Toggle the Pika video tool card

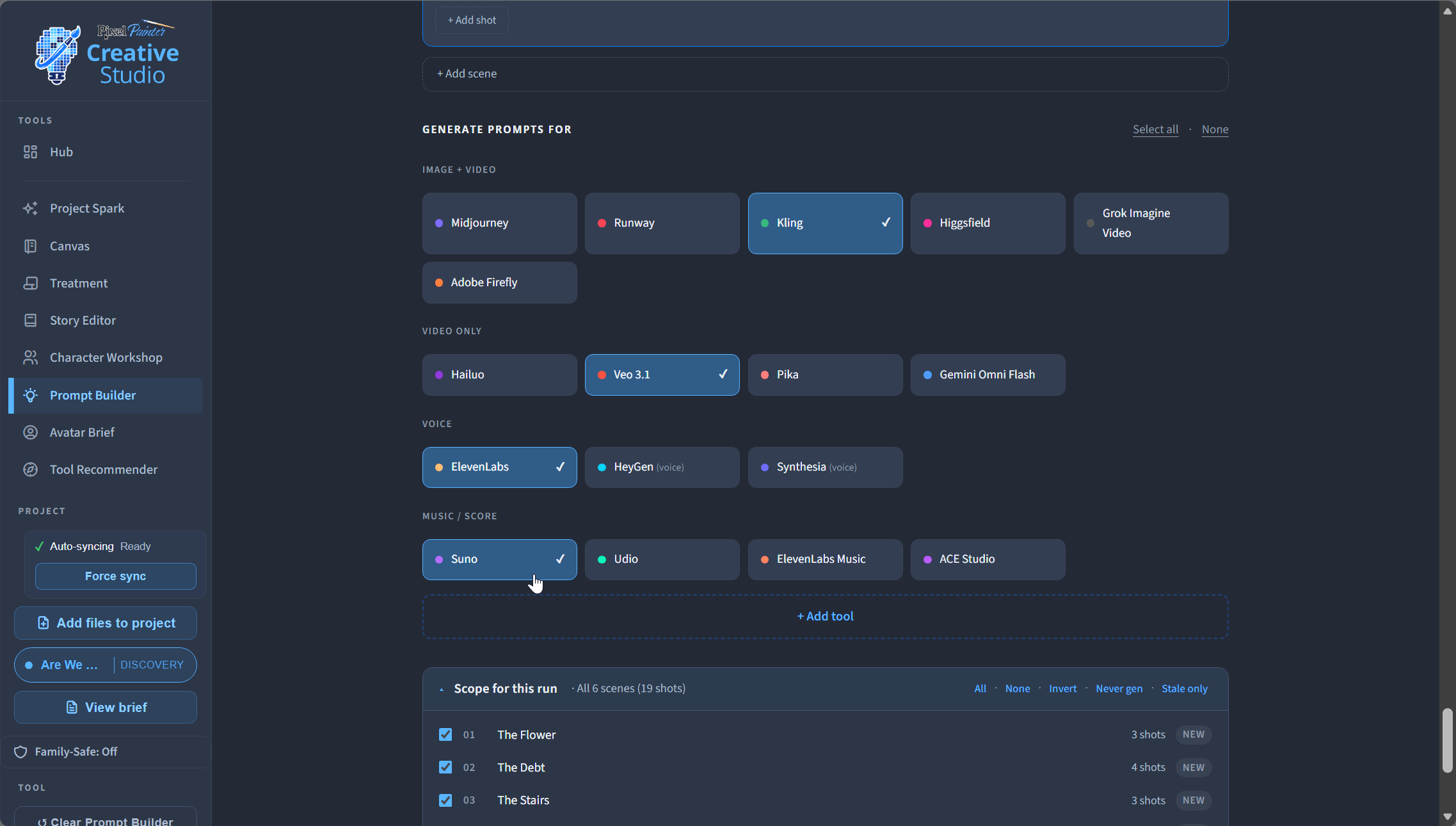tap(825, 375)
